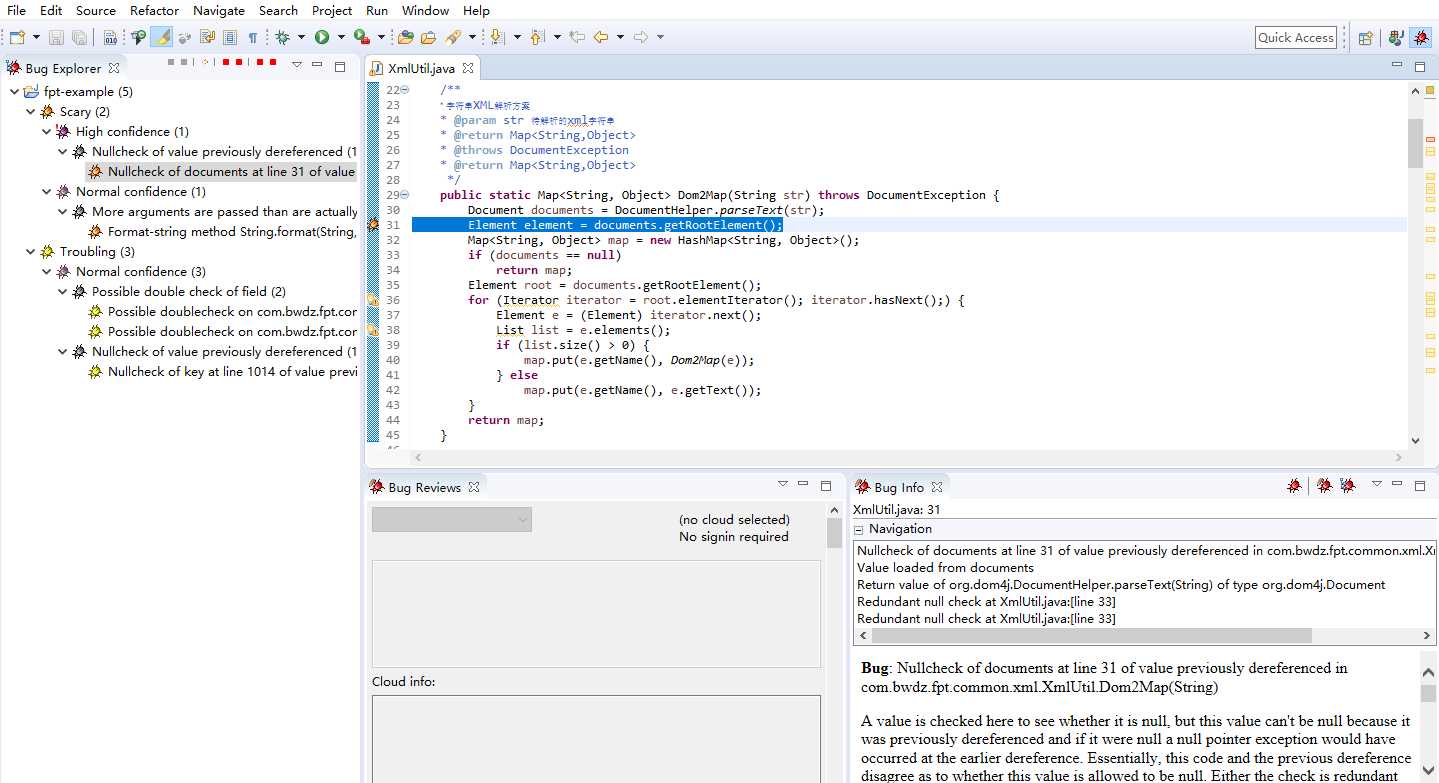Collapse the Scary (2) tree node

30,111
